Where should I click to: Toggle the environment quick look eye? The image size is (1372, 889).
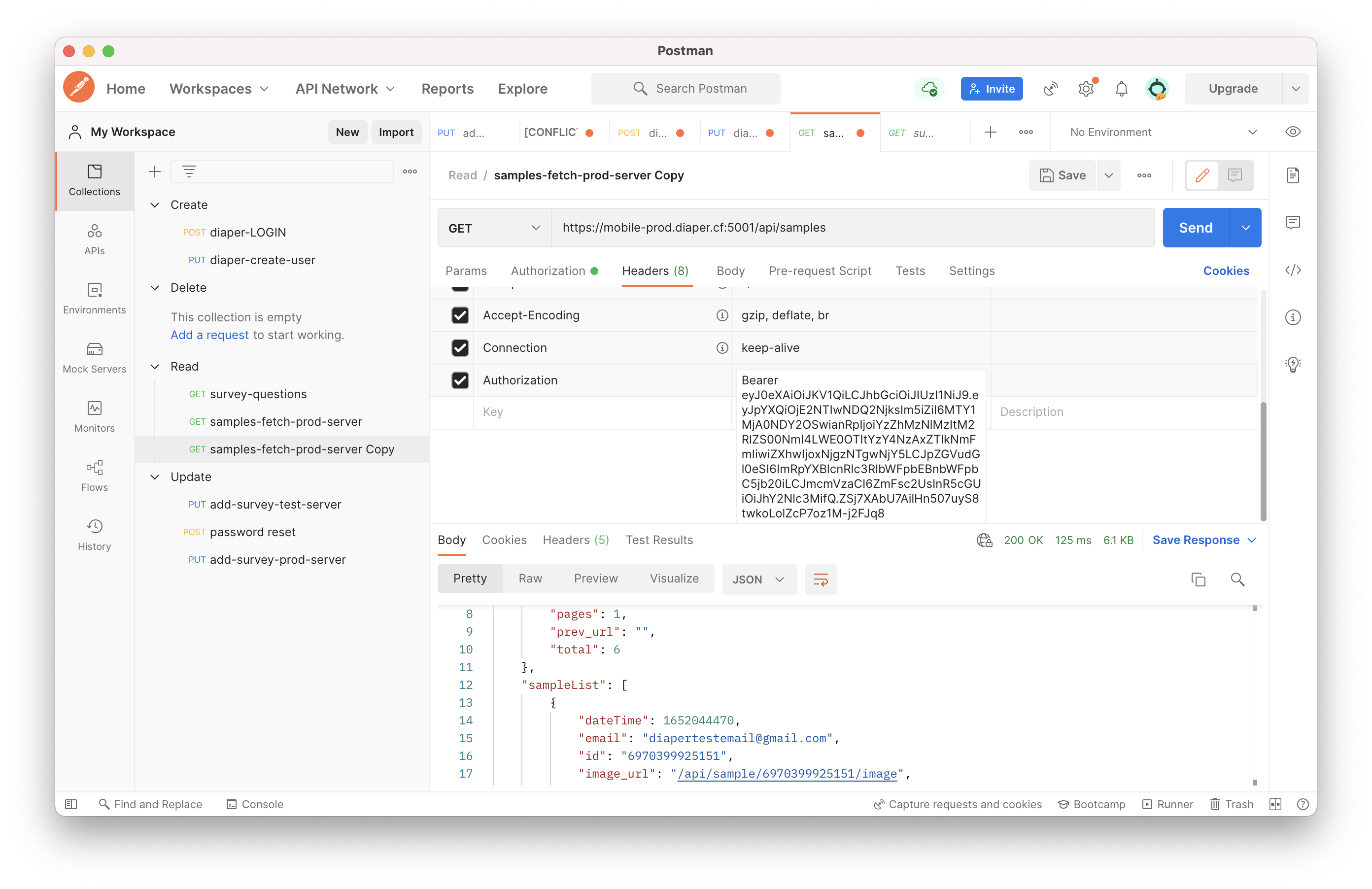coord(1293,132)
